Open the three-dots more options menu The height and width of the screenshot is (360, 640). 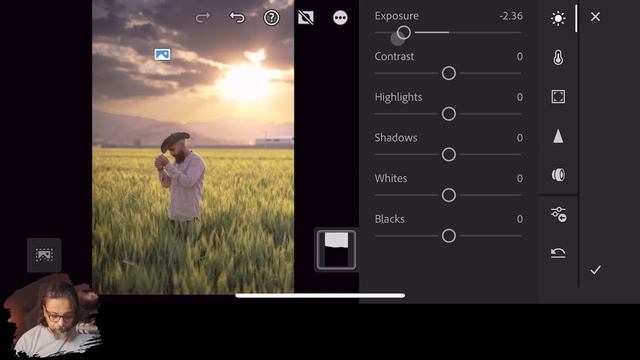click(x=340, y=18)
